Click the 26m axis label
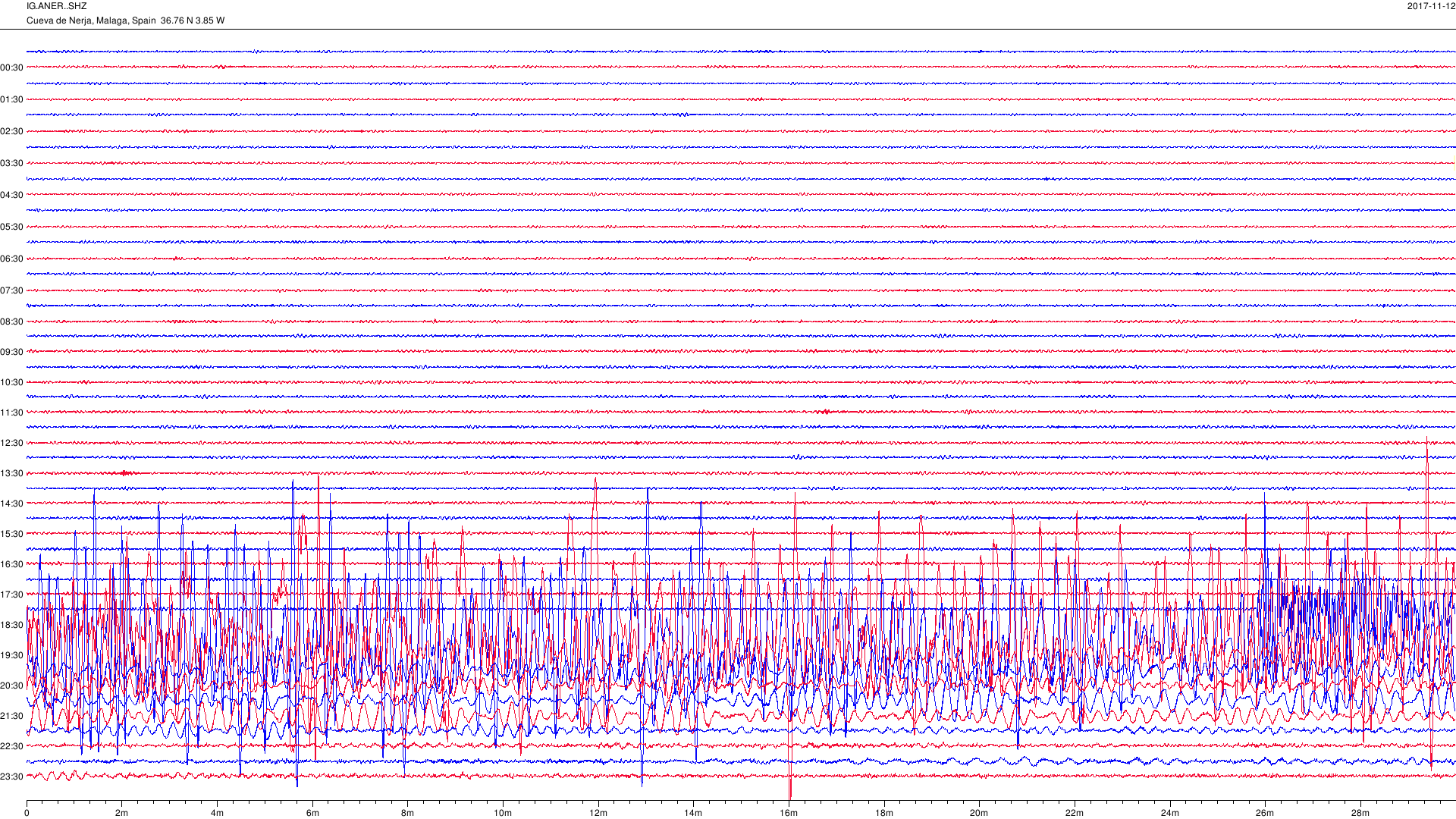 pyautogui.click(x=1265, y=813)
